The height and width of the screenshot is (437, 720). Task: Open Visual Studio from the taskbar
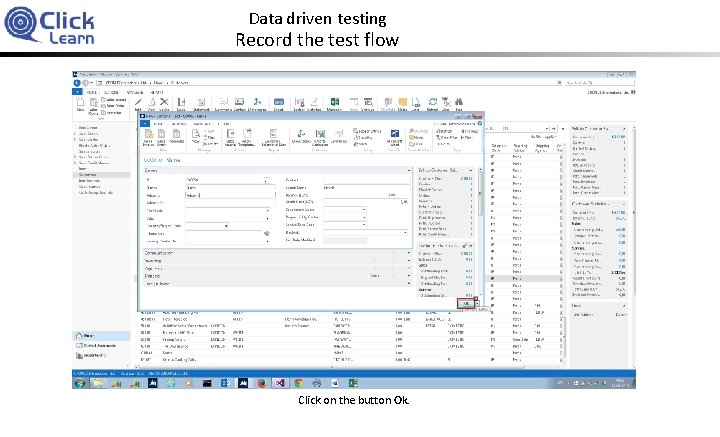coord(280,383)
